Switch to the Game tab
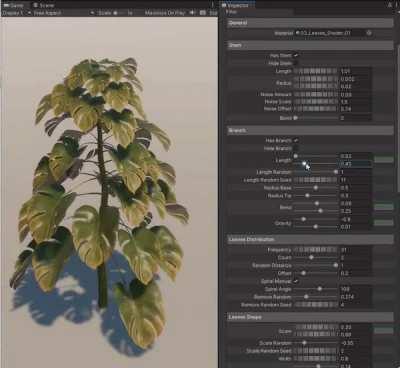 click(x=13, y=5)
